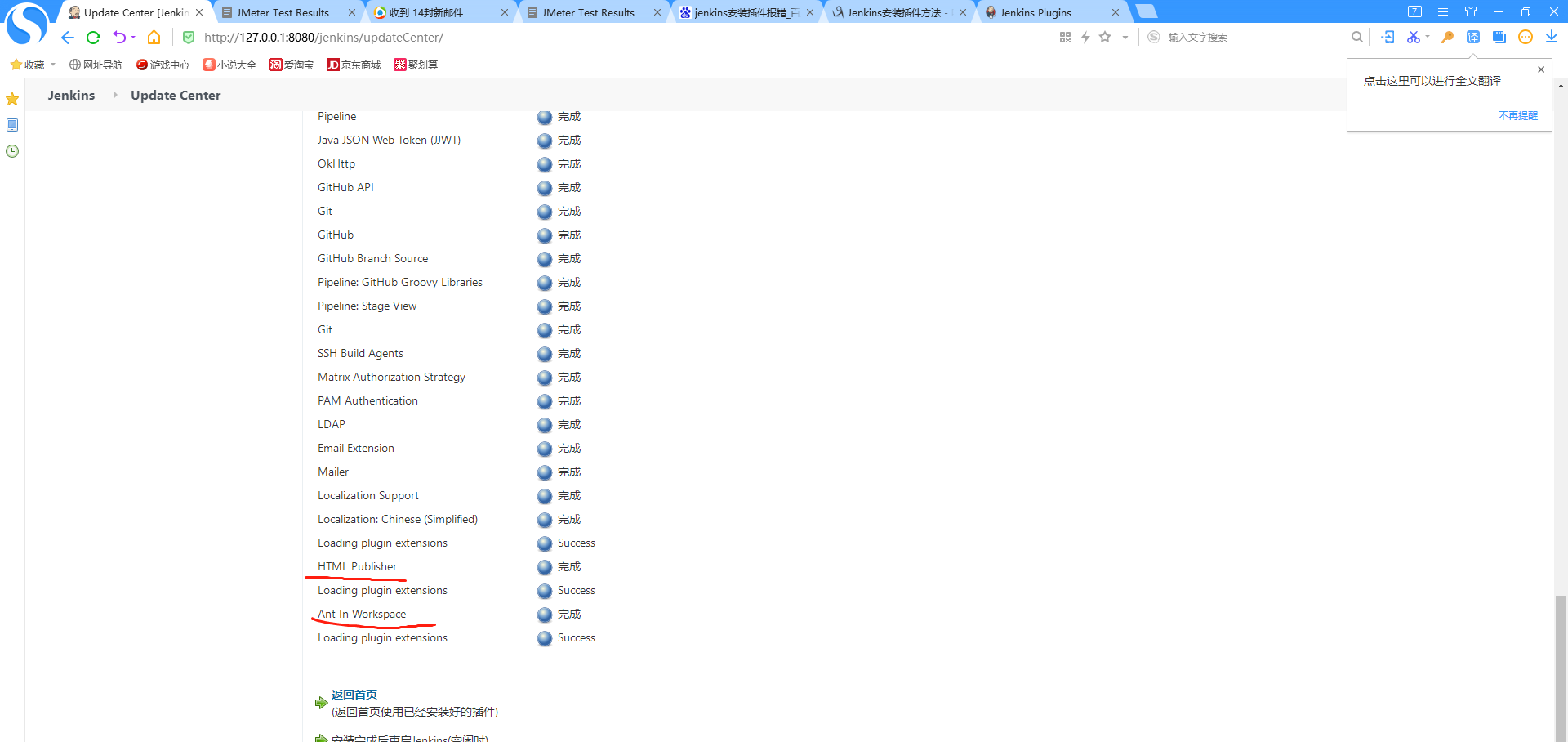Open sidebar favorites star icon

coord(12,99)
